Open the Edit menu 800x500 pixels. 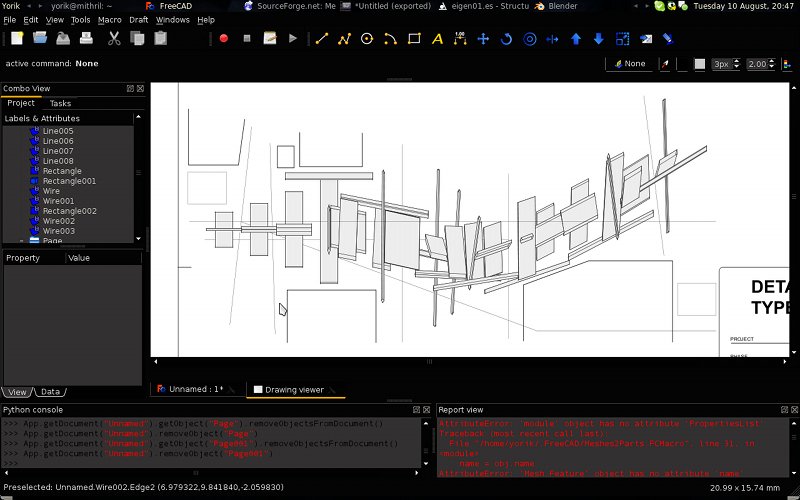tap(31, 20)
